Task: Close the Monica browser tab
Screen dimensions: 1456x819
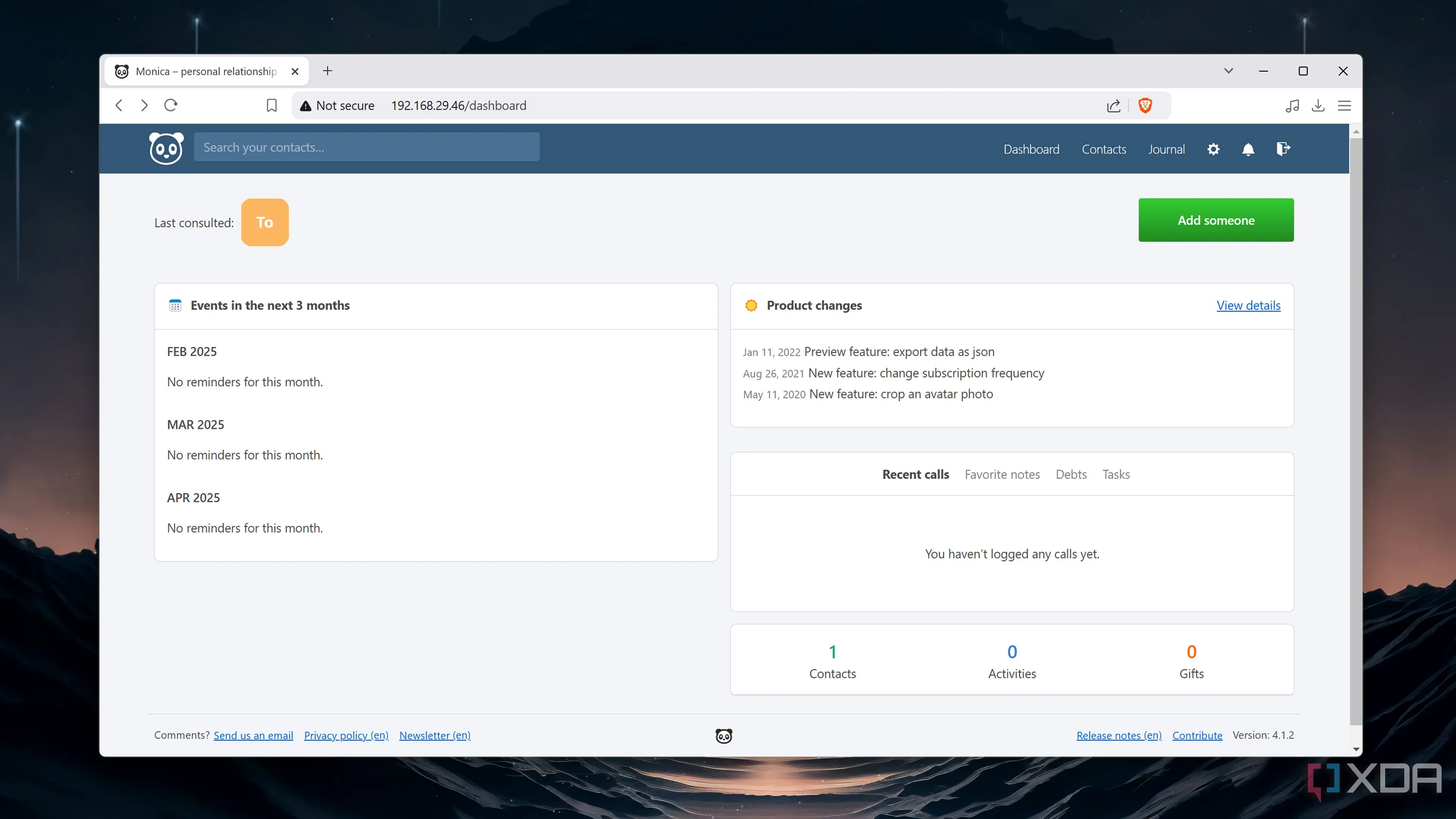Action: (x=295, y=71)
